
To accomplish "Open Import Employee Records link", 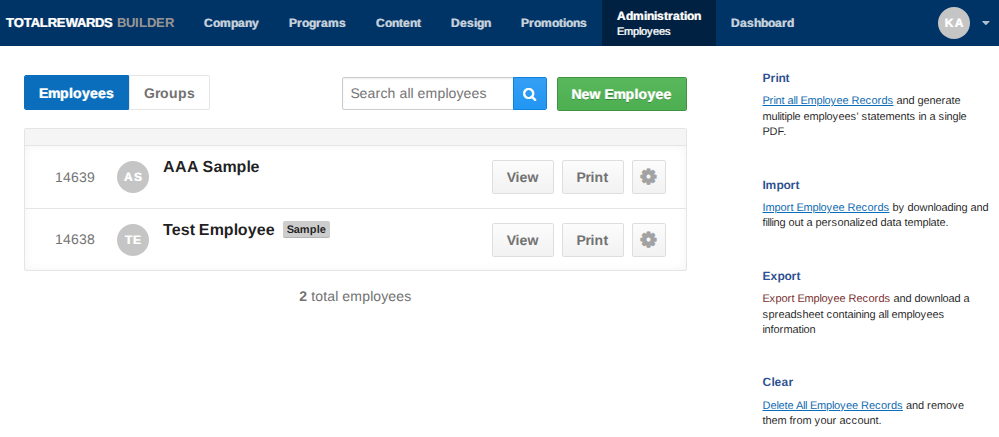I will point(826,207).
